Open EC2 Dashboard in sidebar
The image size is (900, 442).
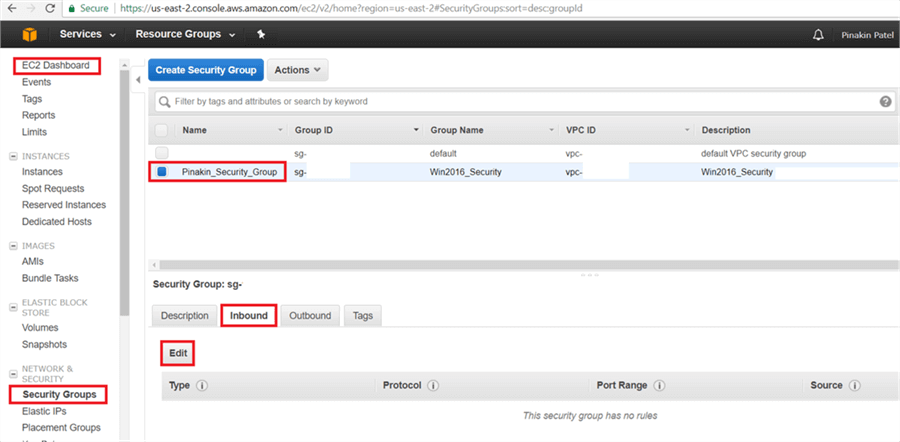pyautogui.click(x=56, y=65)
